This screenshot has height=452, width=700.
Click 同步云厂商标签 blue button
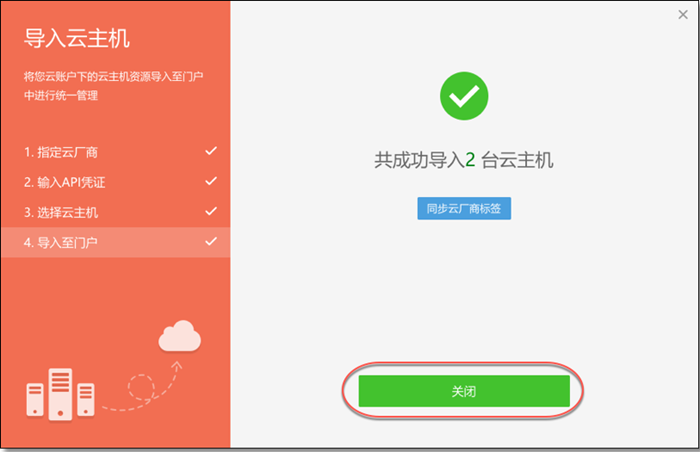464,209
